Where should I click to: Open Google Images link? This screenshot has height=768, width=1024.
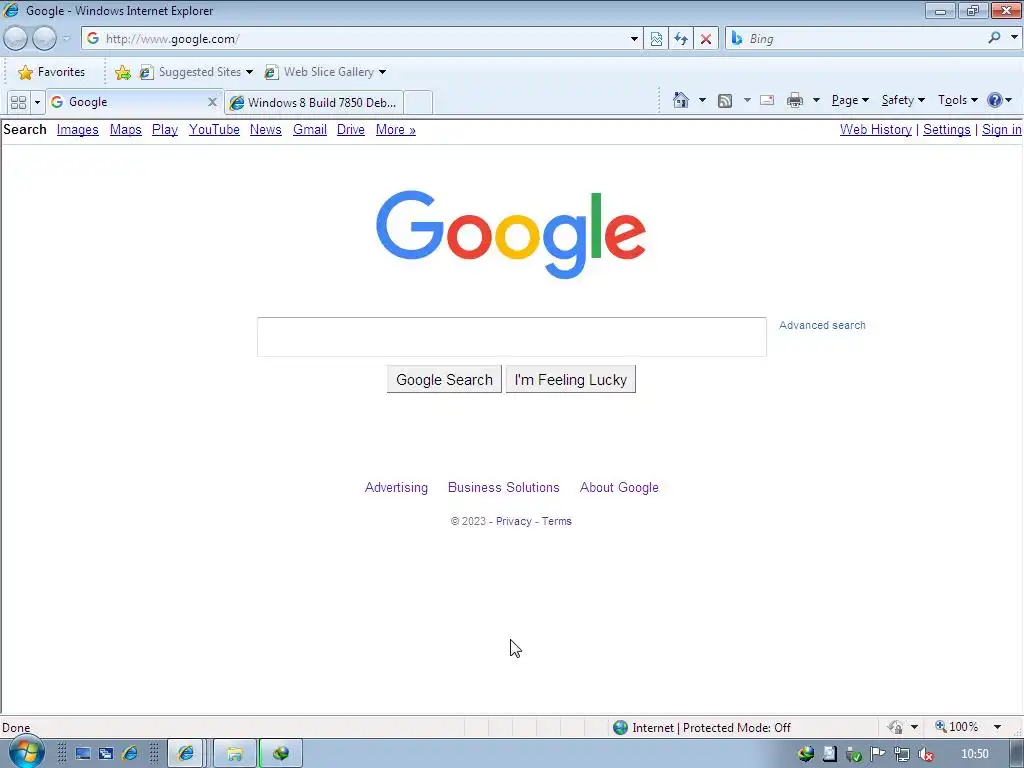pos(78,129)
